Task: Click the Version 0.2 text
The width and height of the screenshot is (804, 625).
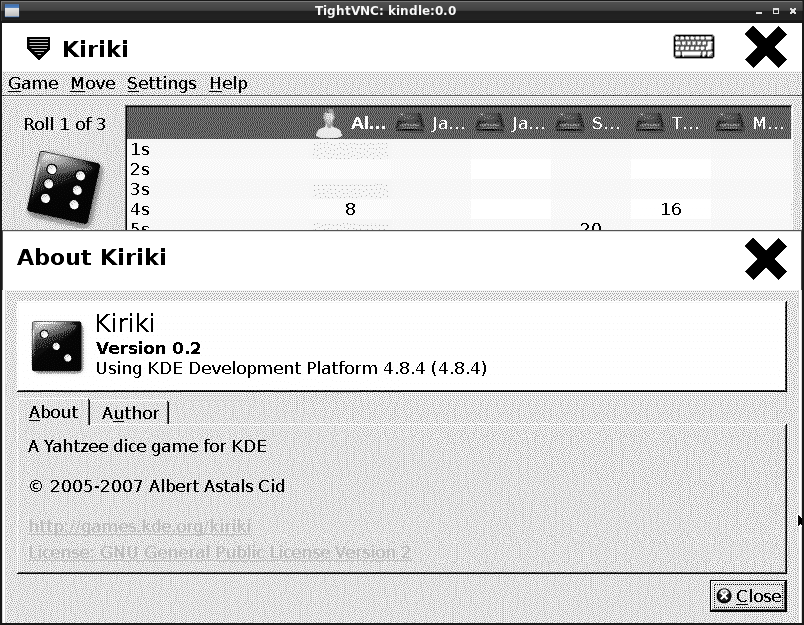Action: tap(148, 348)
